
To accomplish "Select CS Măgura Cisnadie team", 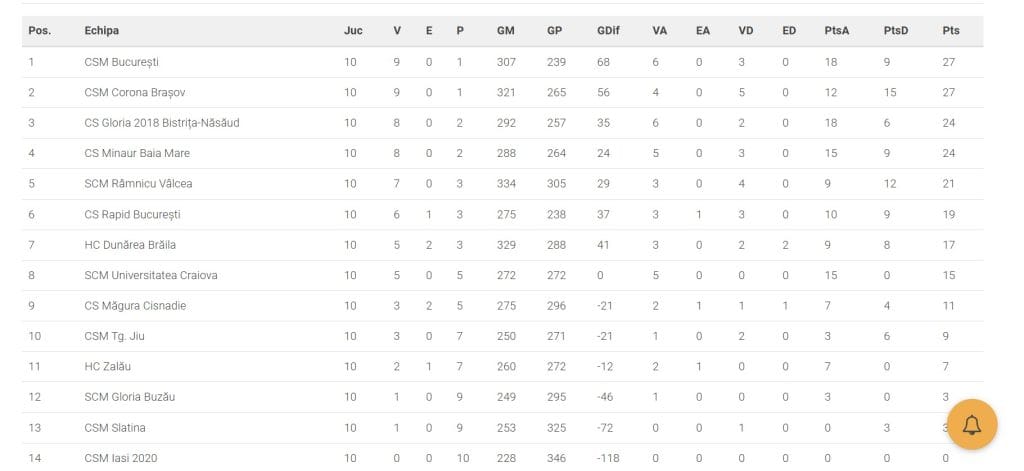I will (x=135, y=306).
